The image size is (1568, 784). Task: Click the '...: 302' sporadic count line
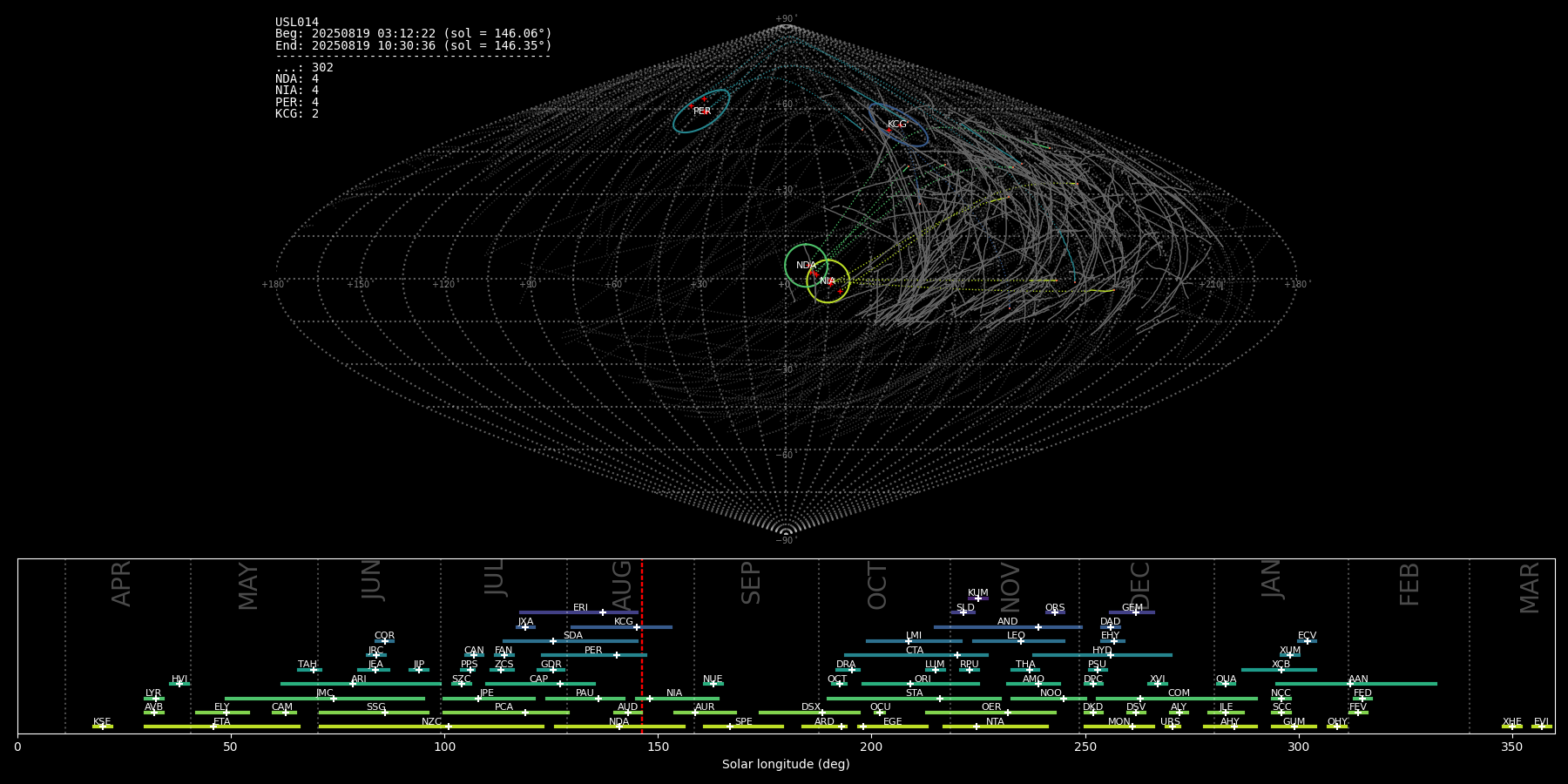tap(304, 68)
